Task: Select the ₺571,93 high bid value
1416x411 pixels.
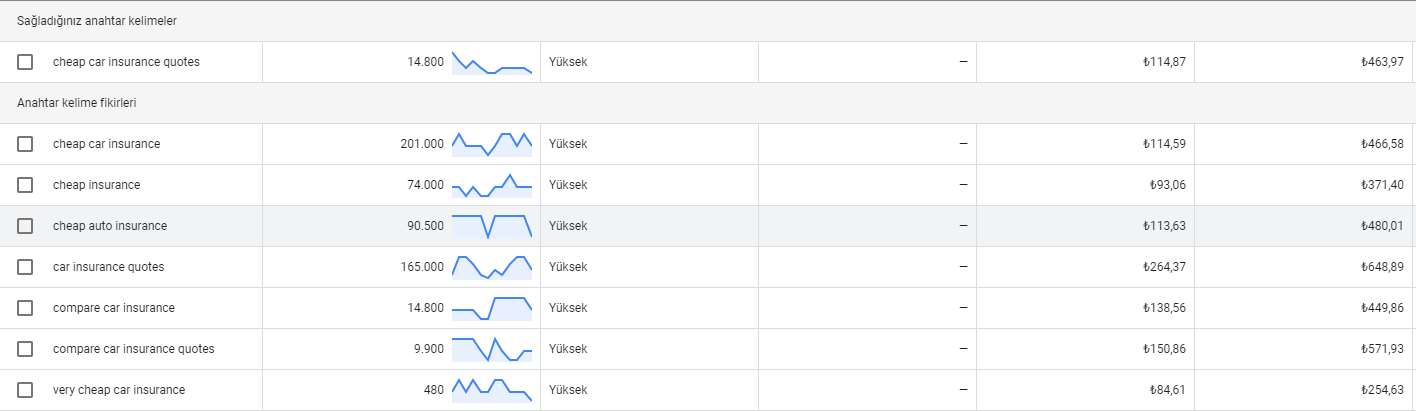Action: click(x=1382, y=349)
